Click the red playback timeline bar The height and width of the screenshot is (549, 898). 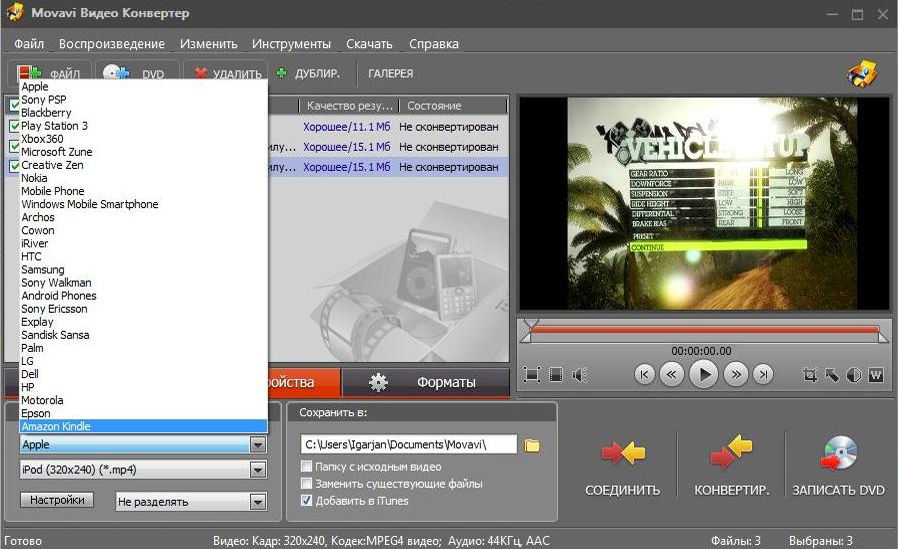pyautogui.click(x=704, y=329)
